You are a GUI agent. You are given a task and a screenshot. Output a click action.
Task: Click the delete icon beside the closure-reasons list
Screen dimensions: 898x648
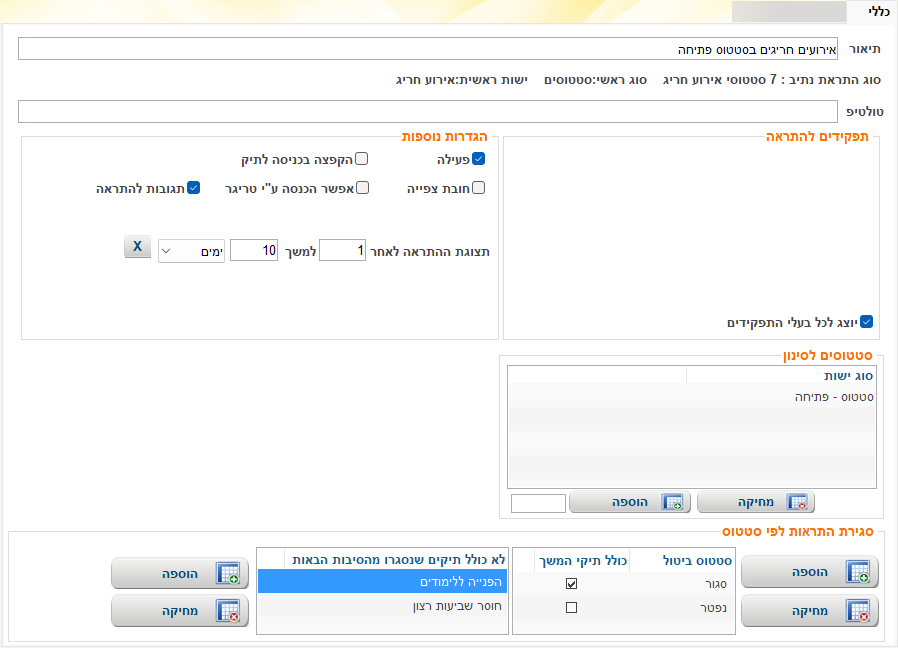pos(227,611)
